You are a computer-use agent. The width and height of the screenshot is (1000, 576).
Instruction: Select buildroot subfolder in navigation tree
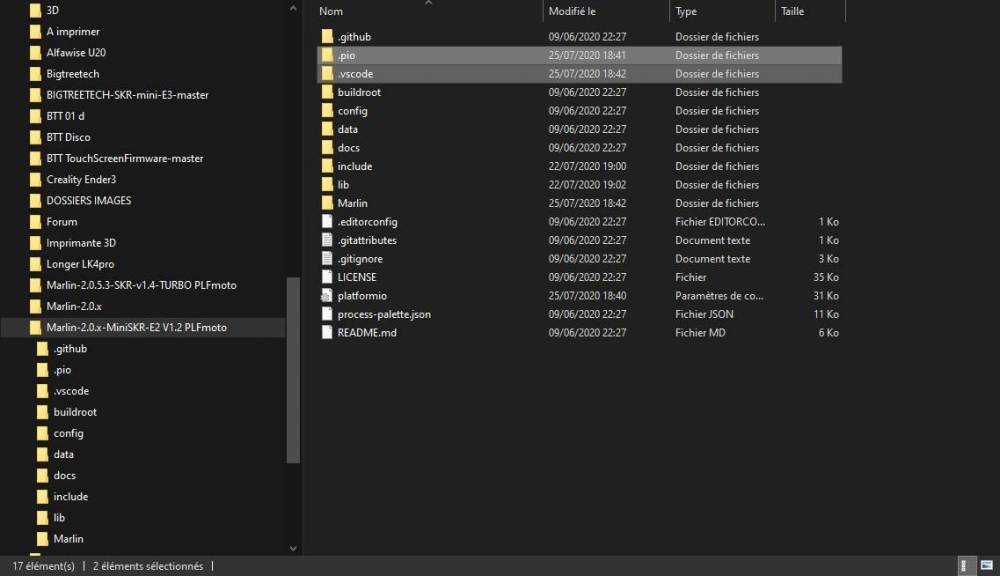(x=75, y=411)
